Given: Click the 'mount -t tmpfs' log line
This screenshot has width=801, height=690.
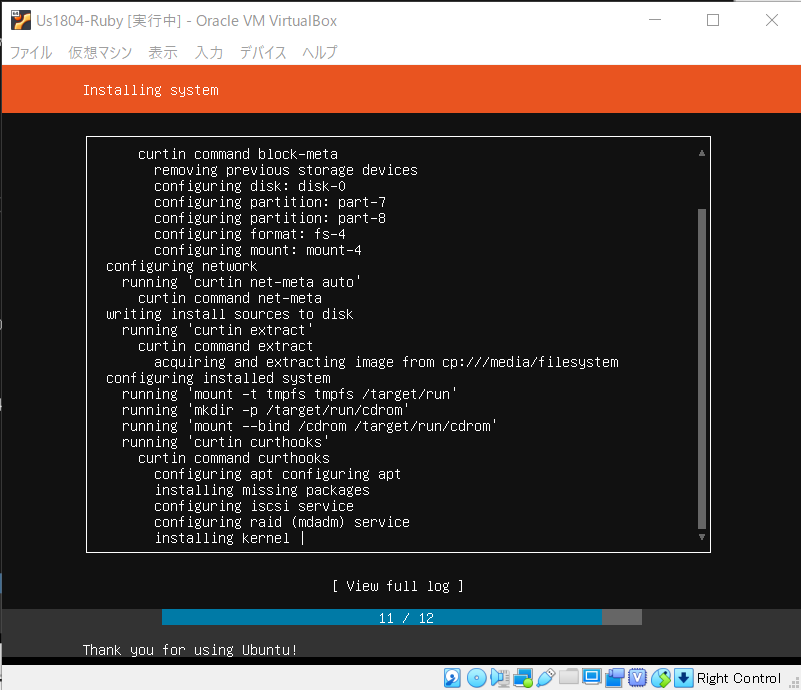Looking at the screenshot, I should (289, 394).
